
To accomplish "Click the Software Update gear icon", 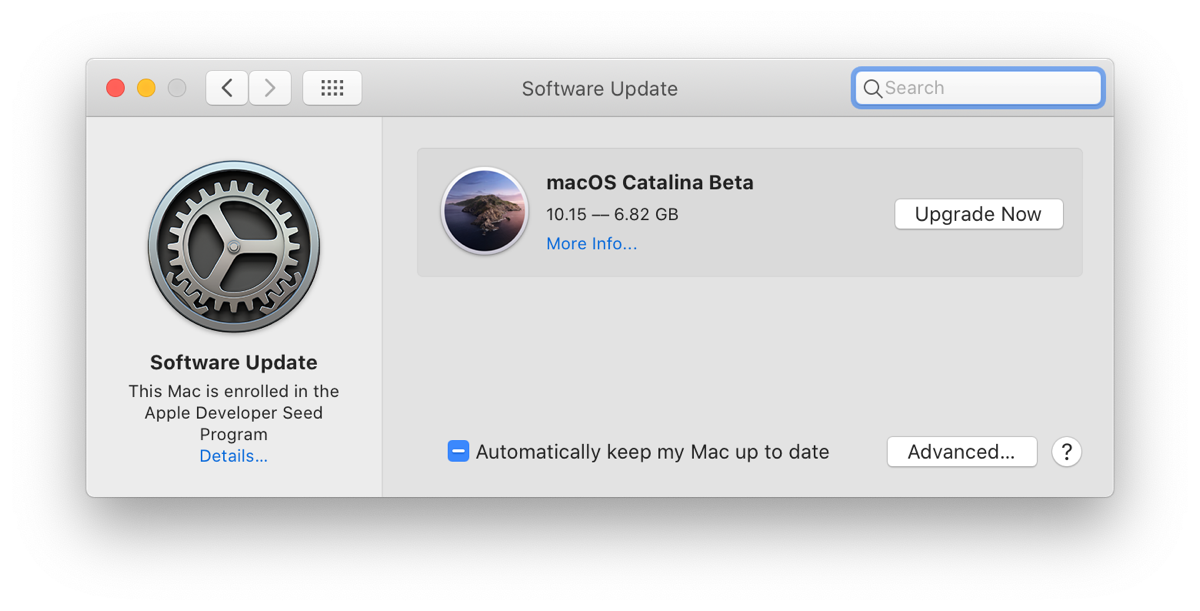I will pos(234,246).
